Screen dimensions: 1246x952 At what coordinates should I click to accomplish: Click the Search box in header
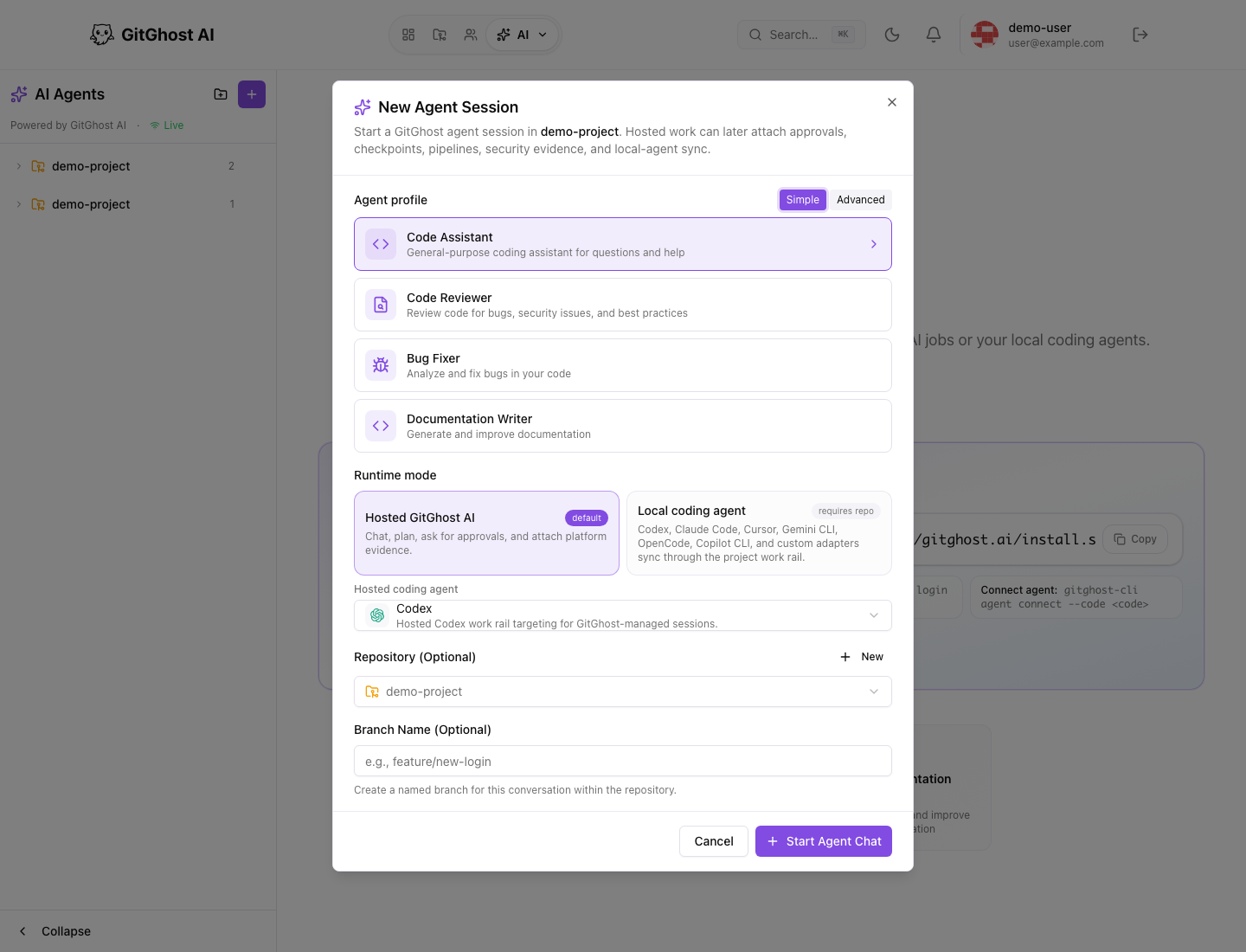[x=801, y=35]
